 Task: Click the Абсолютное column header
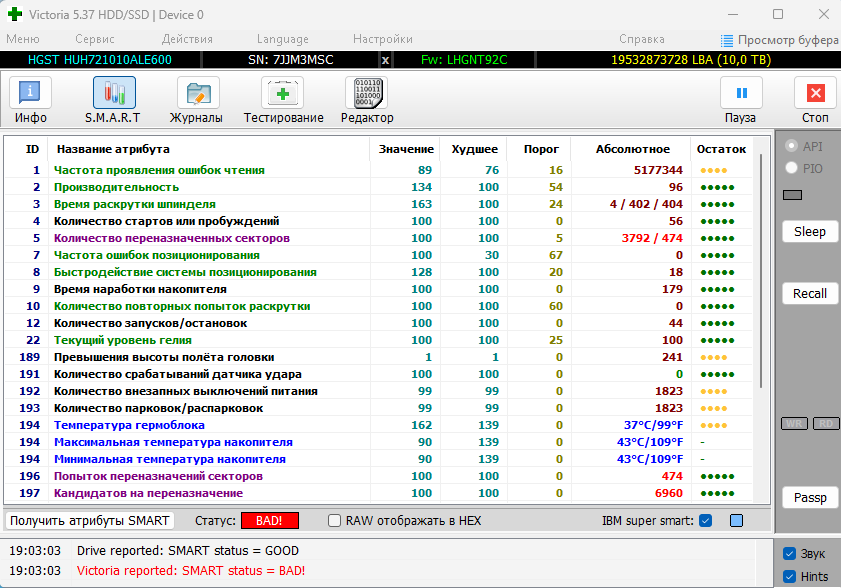pyautogui.click(x=631, y=149)
